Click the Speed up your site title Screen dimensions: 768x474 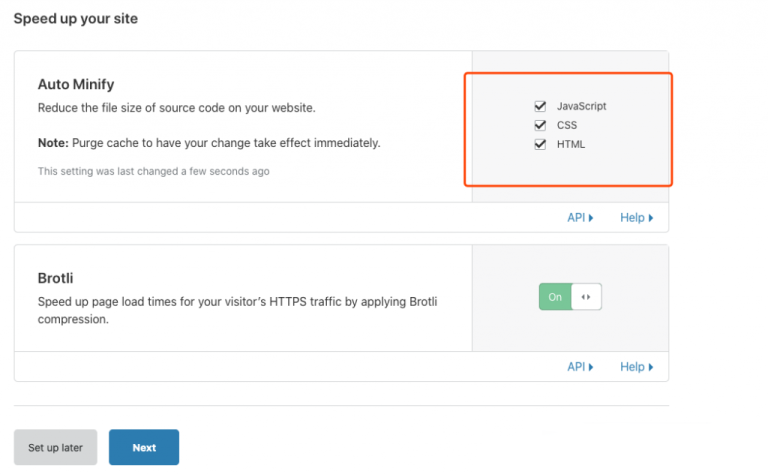pos(76,19)
